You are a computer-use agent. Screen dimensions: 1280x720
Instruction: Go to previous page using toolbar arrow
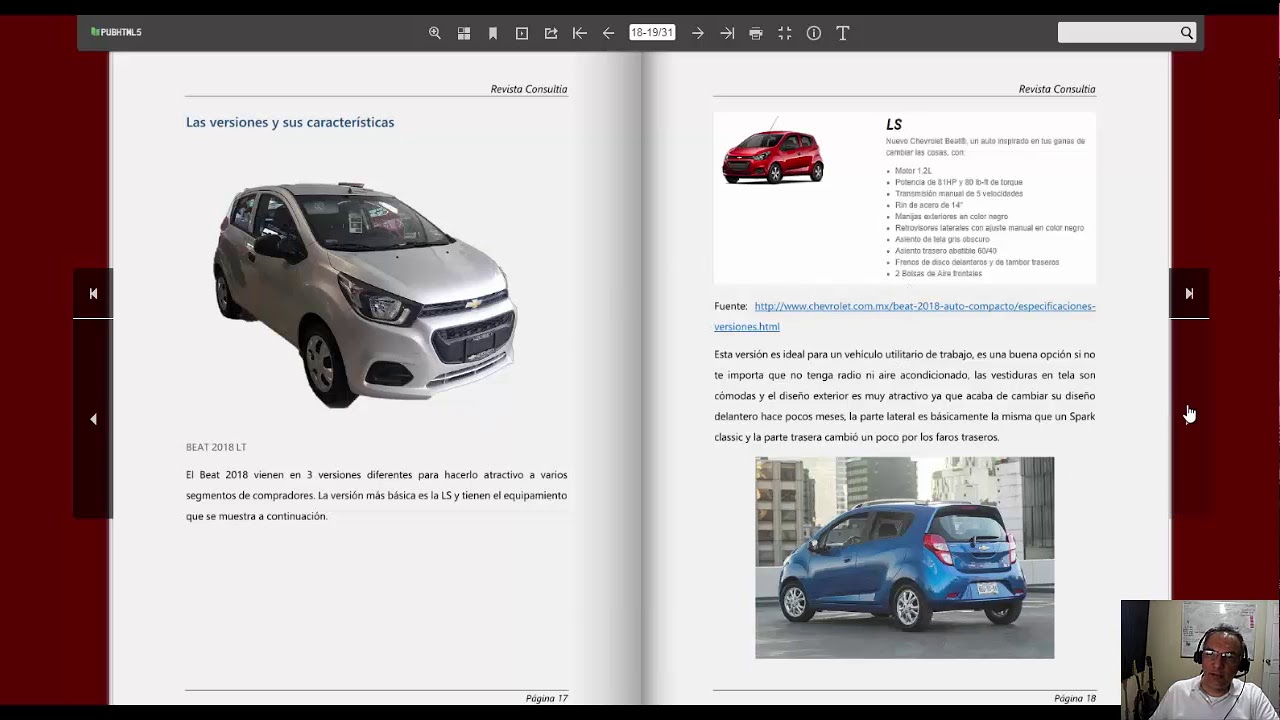[608, 33]
